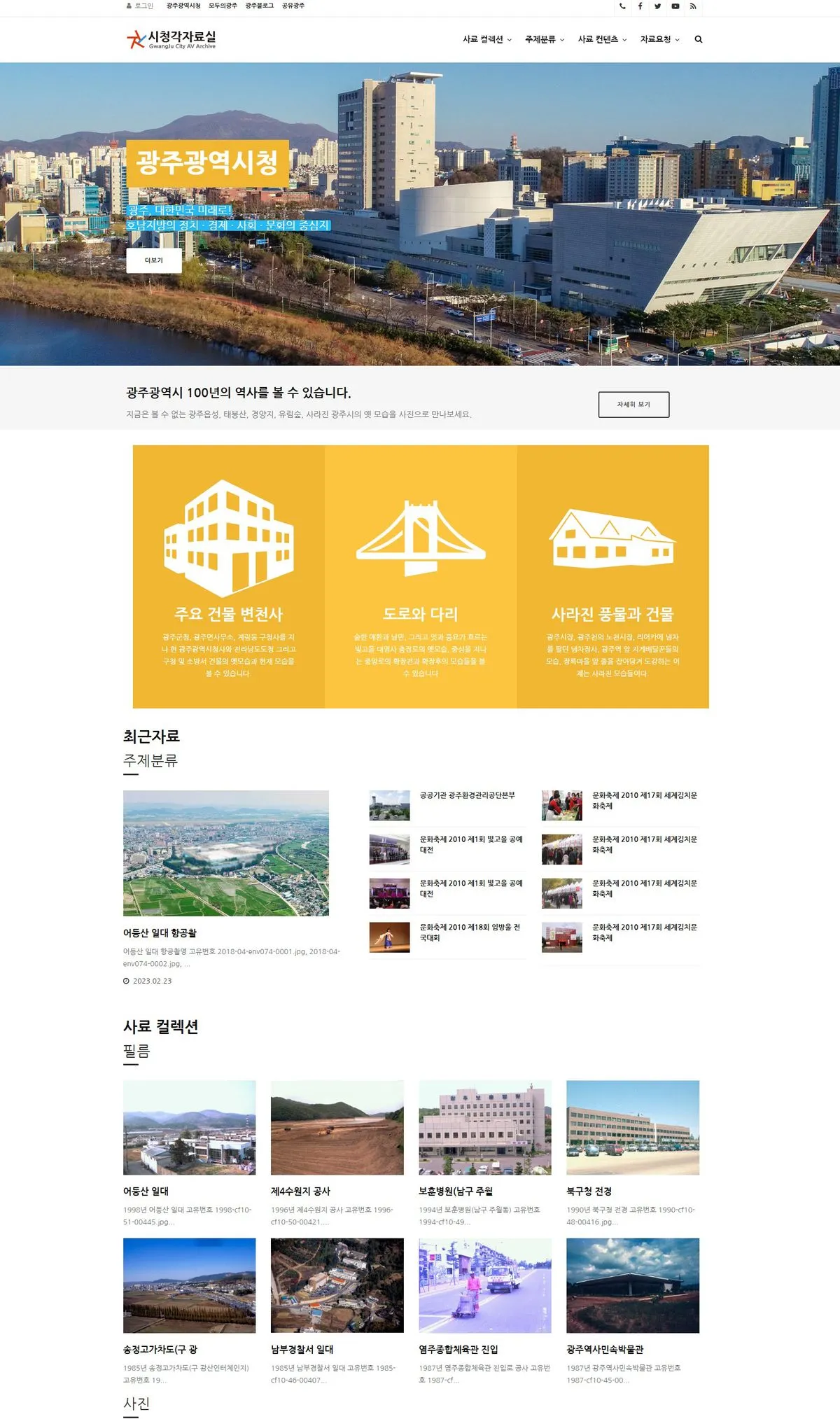Click the 도로와 다리 bridge icon
This screenshot has width=840, height=1419.
(421, 538)
